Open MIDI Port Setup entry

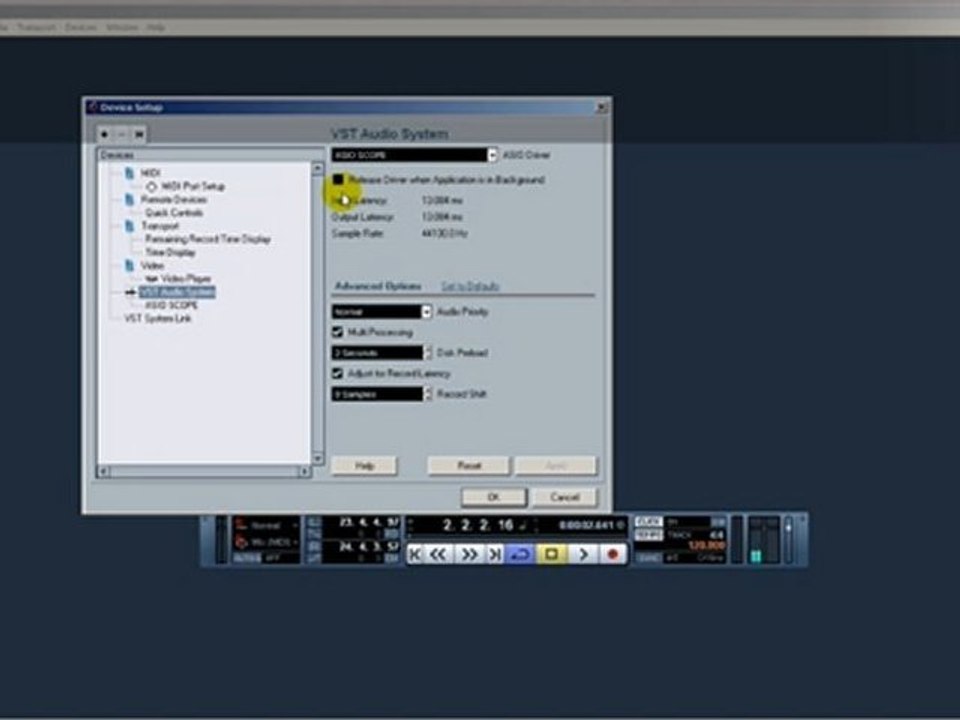pos(193,186)
